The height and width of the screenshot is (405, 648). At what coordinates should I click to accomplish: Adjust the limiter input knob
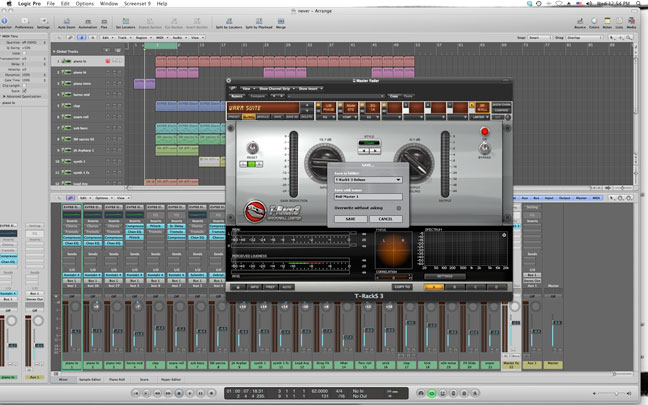click(324, 164)
